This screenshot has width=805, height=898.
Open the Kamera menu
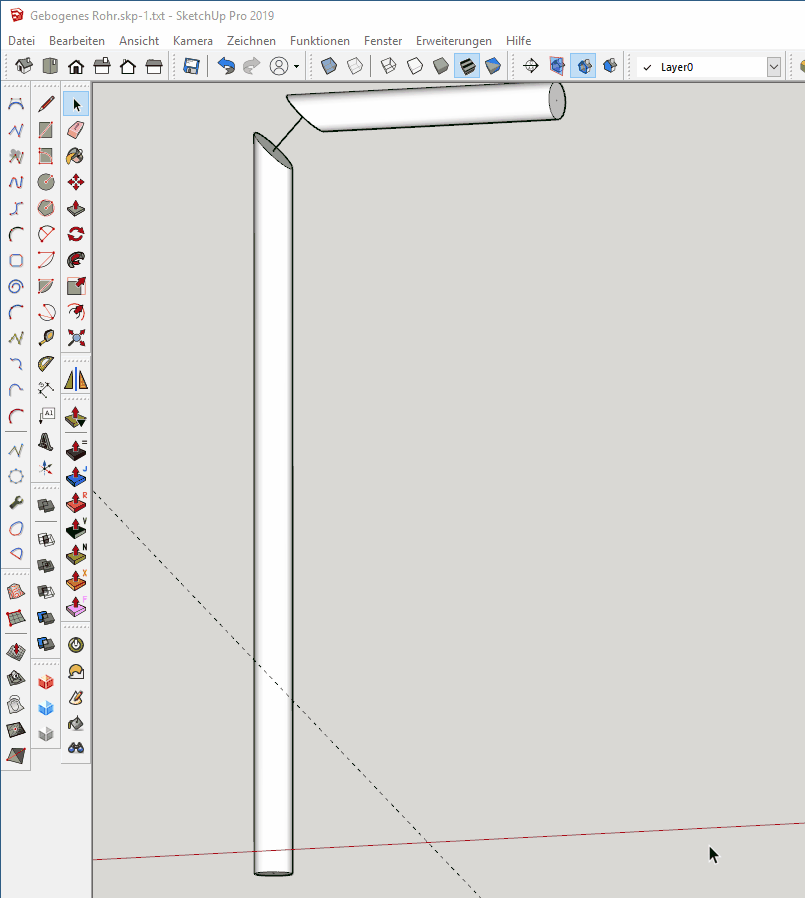(x=192, y=41)
